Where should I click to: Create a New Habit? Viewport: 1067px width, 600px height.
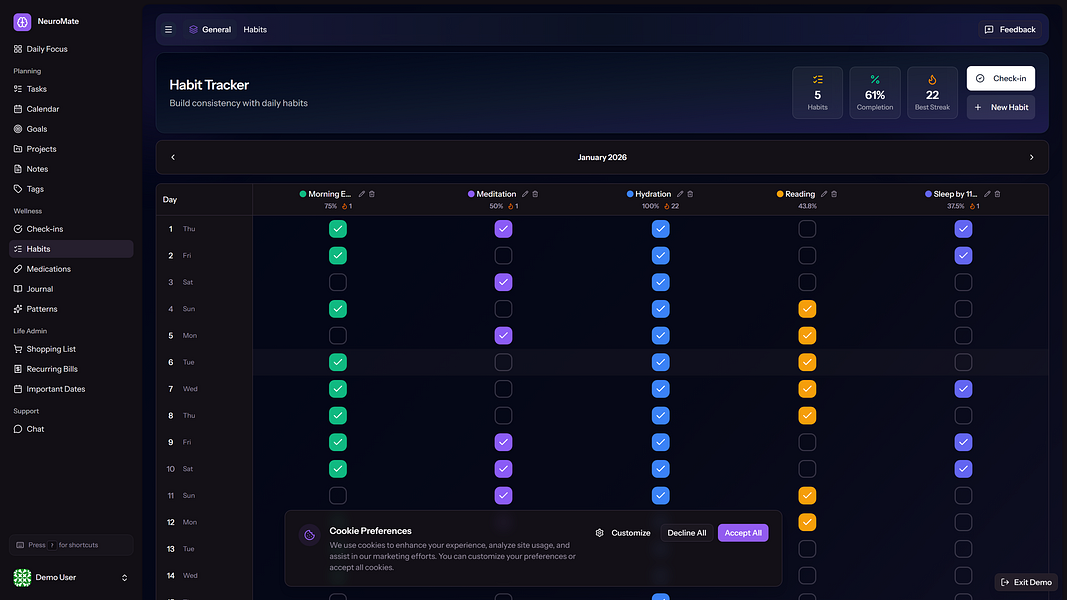click(x=1001, y=107)
